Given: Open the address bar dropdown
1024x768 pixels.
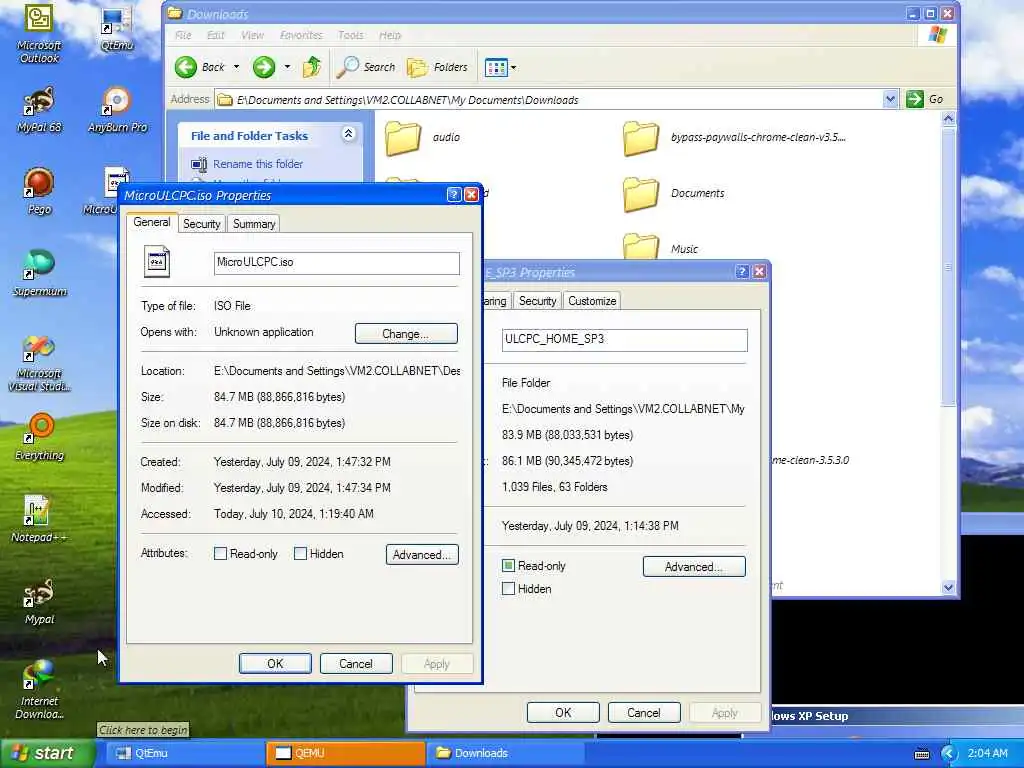Looking at the screenshot, I should tap(890, 99).
